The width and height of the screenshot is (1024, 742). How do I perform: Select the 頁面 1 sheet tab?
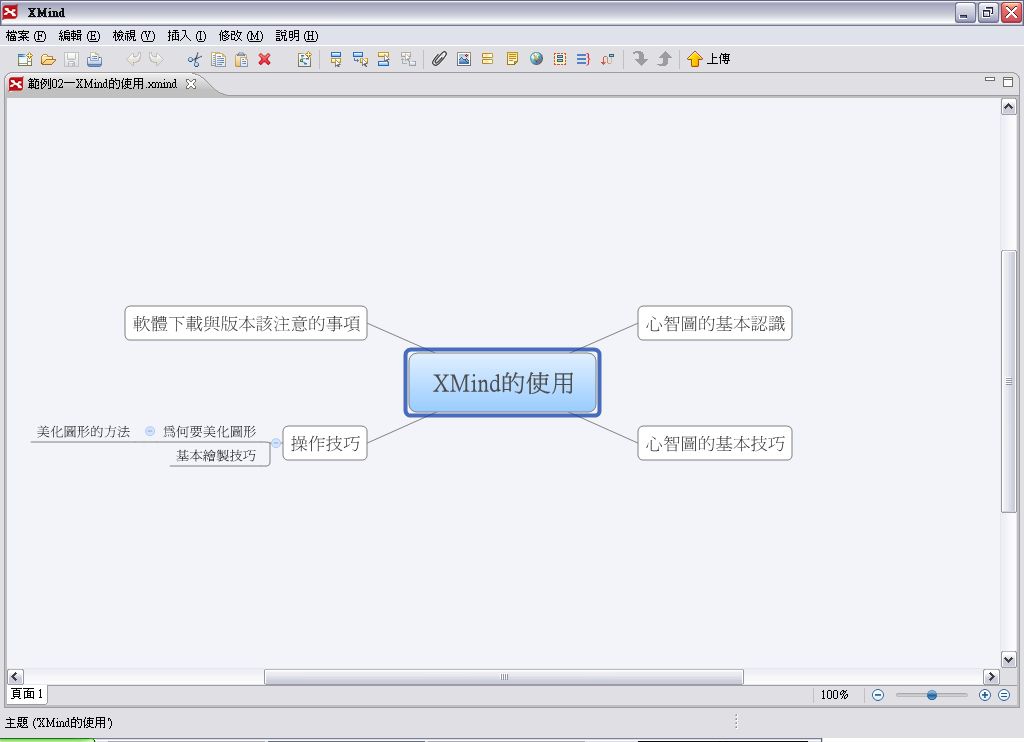[27, 694]
